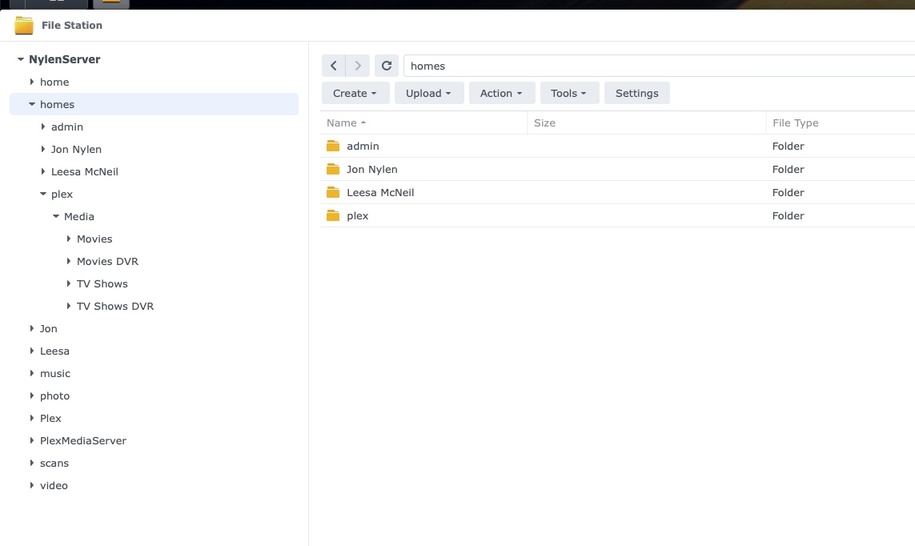Select music shared folder in the tree
The width and height of the screenshot is (915, 546).
[55, 373]
